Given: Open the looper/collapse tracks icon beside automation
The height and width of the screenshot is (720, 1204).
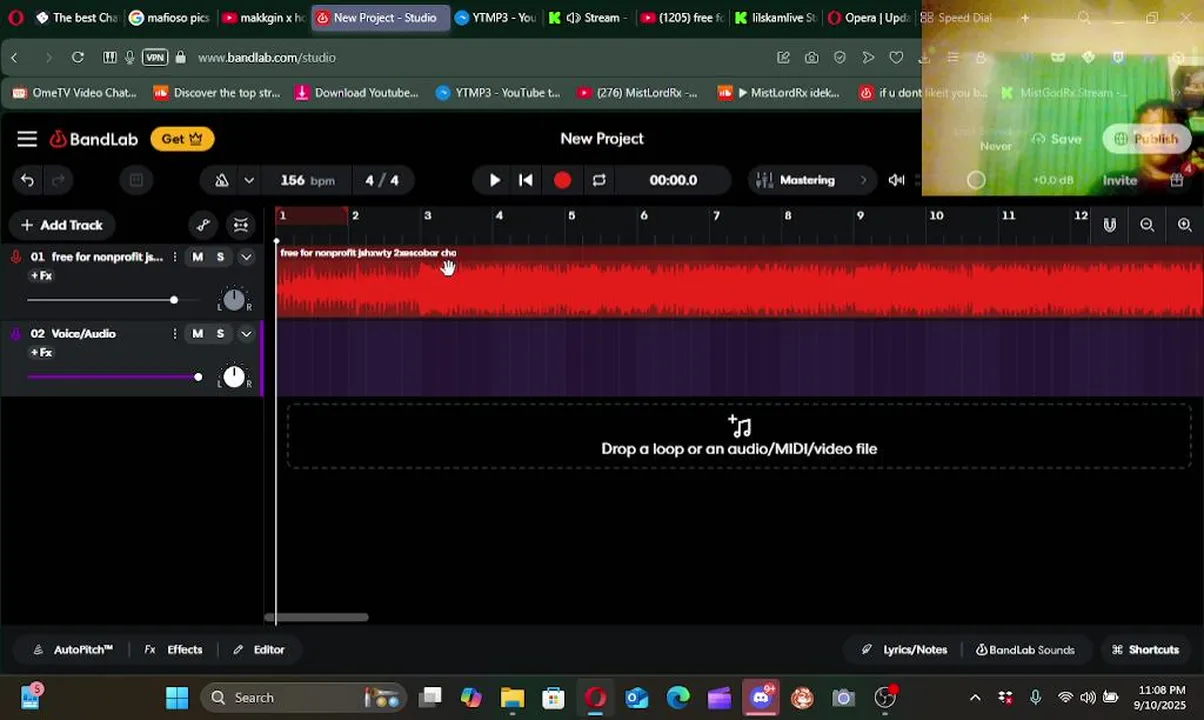Looking at the screenshot, I should [241, 225].
